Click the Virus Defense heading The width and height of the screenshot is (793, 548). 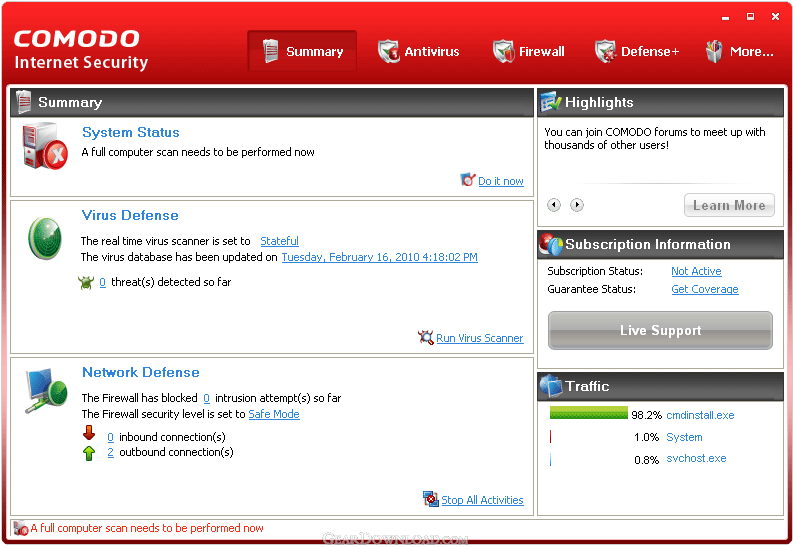130,215
